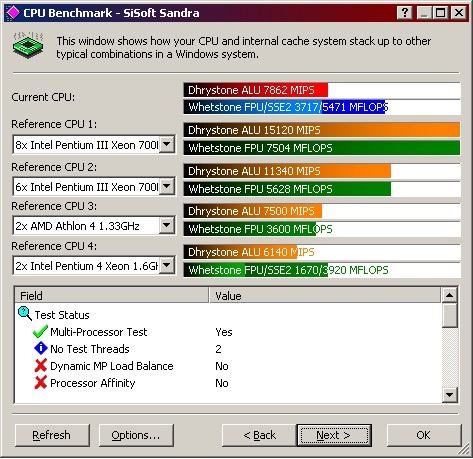Click the question mark help button
Viewport: 473px width, 459px height.
405,13
